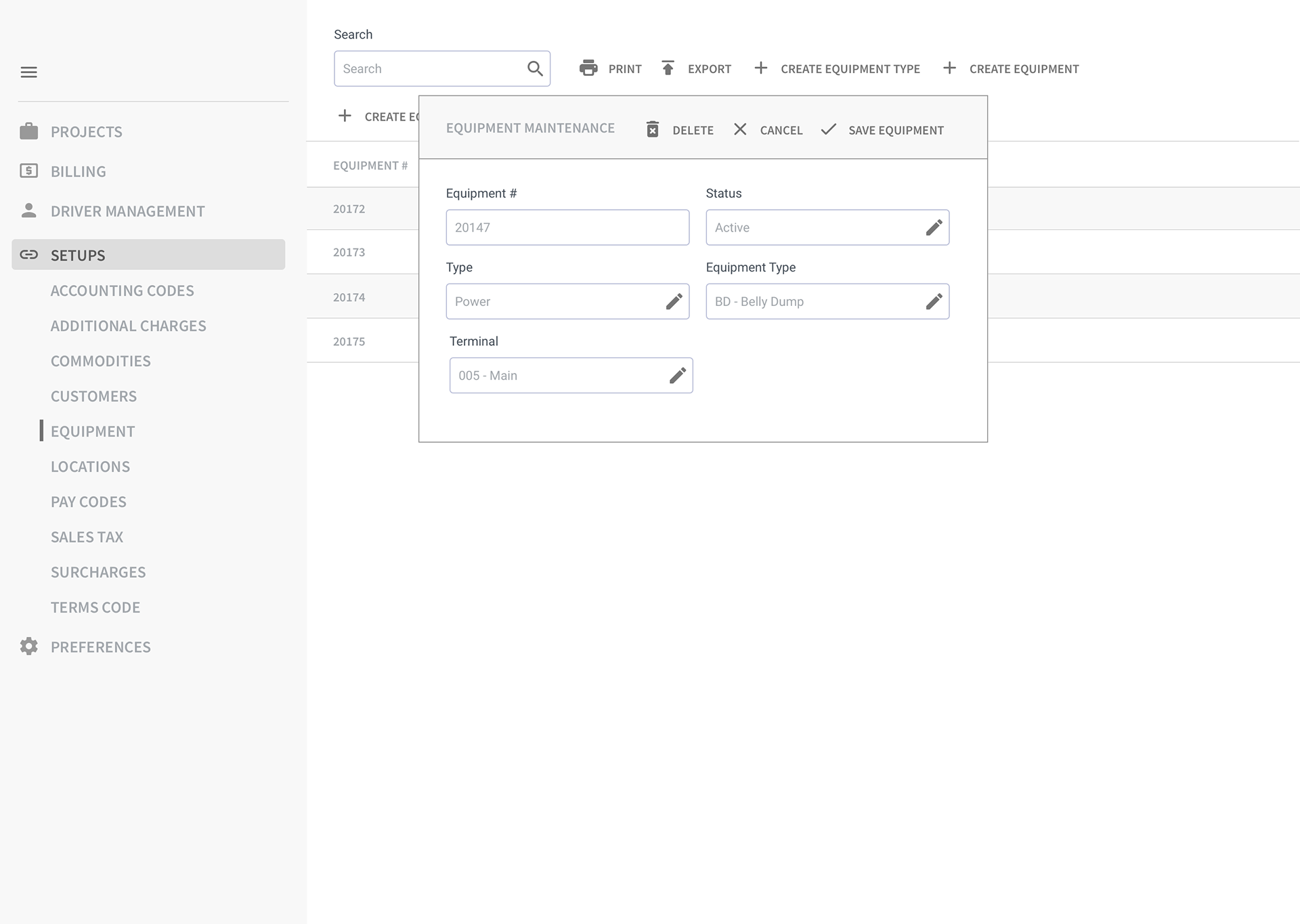Screen dimensions: 1300x924
Task: Open Accounting Codes in sidebar
Action: coord(122,290)
